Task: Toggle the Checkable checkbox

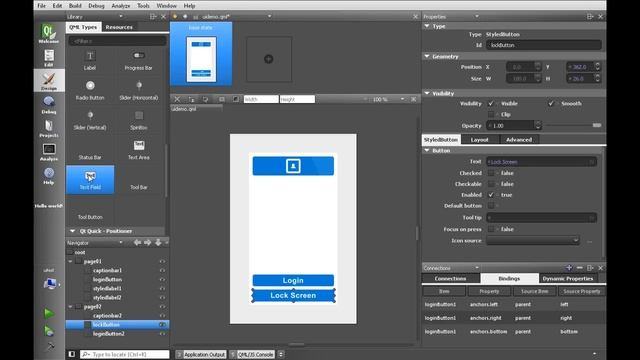Action: point(491,184)
